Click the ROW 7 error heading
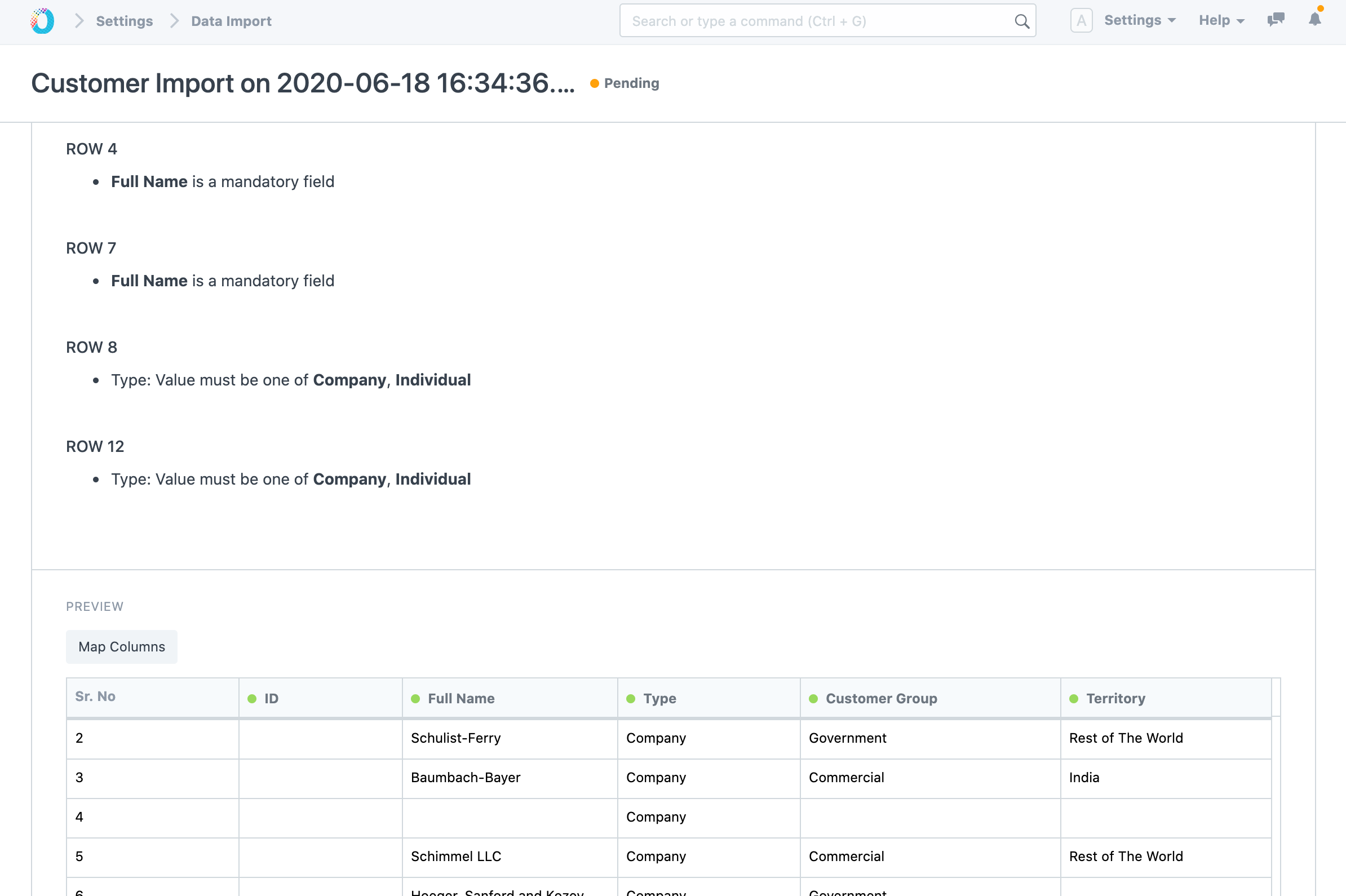Image resolution: width=1346 pixels, height=896 pixels. 91,249
